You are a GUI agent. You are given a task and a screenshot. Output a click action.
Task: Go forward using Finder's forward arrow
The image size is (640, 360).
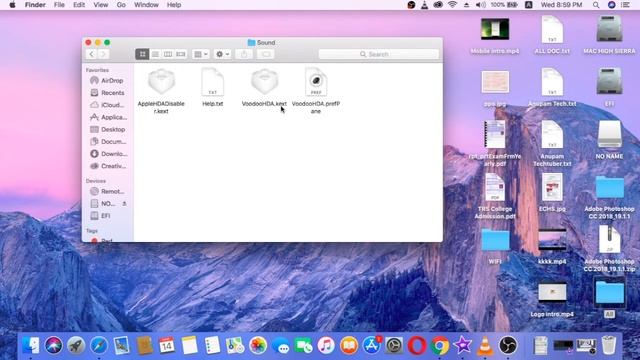pyautogui.click(x=103, y=54)
